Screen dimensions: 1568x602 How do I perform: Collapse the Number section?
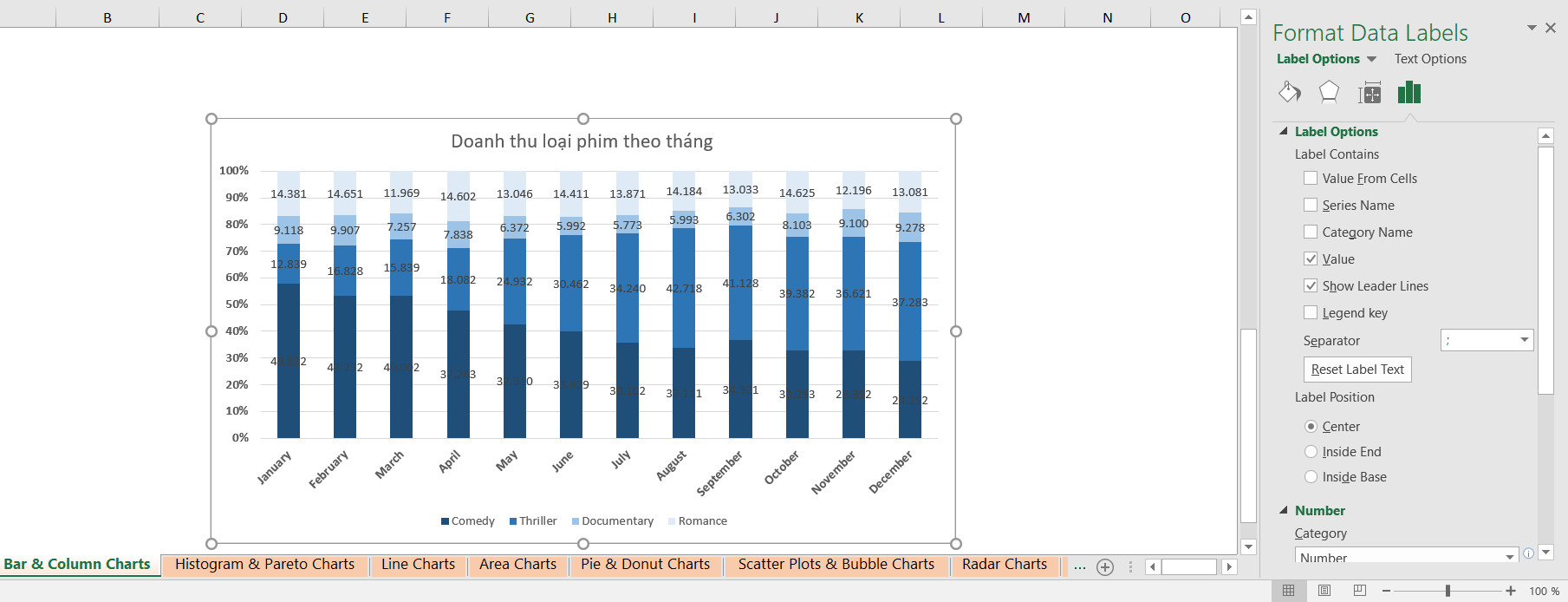coord(1284,510)
